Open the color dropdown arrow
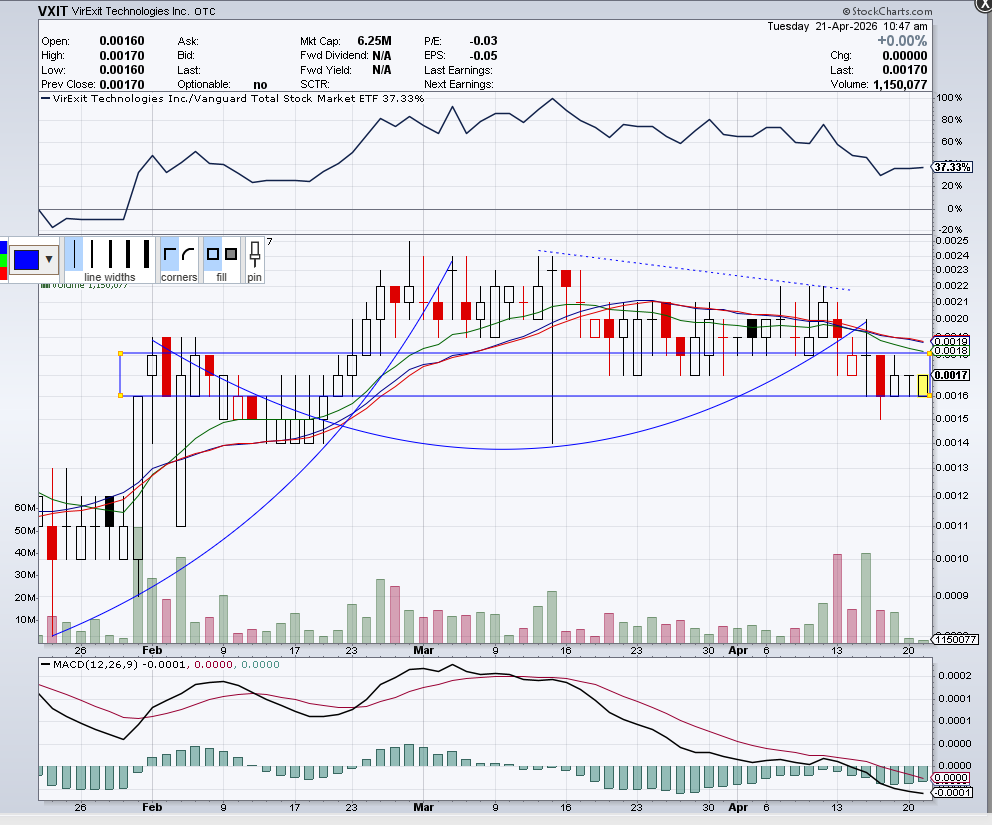This screenshot has width=992, height=825. 49,259
